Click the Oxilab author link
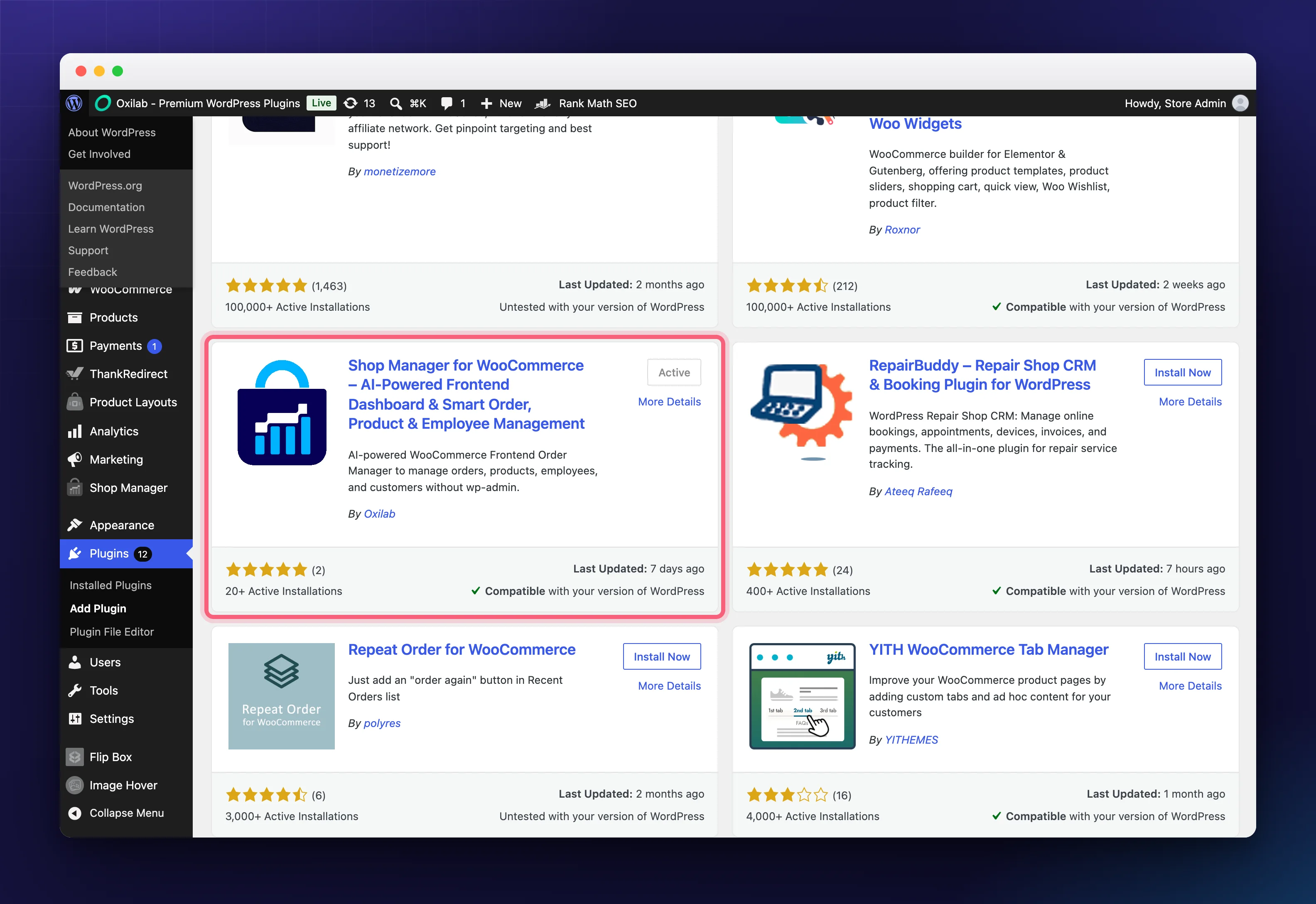Image resolution: width=1316 pixels, height=904 pixels. [379, 514]
